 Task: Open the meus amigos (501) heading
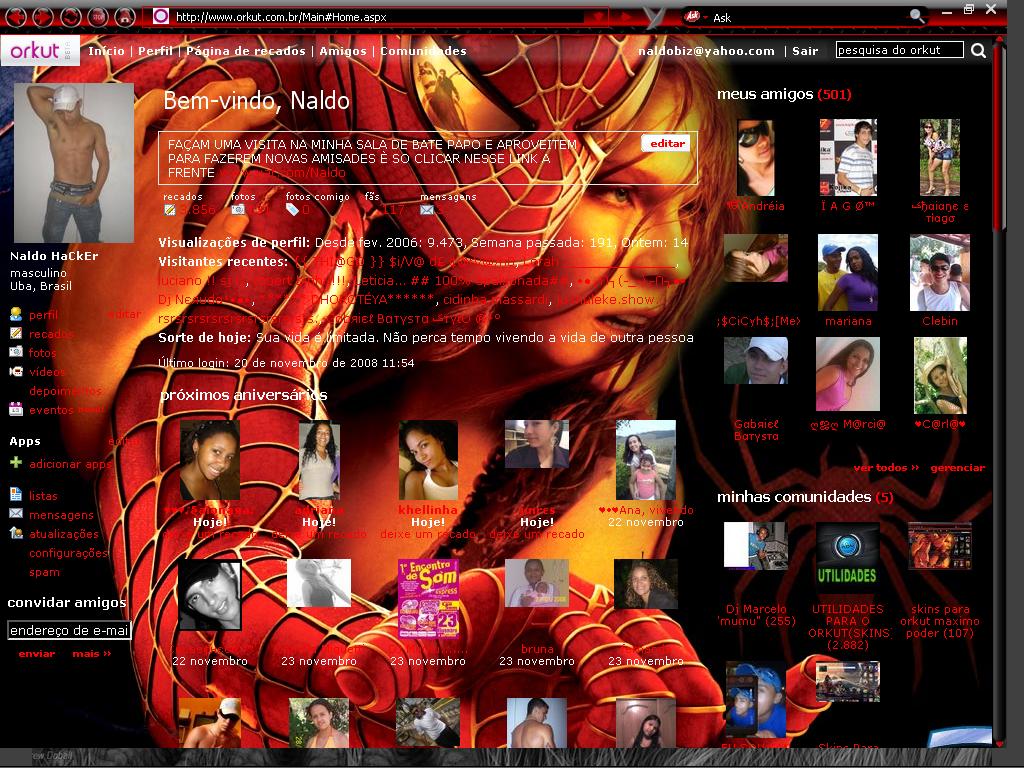tap(784, 94)
